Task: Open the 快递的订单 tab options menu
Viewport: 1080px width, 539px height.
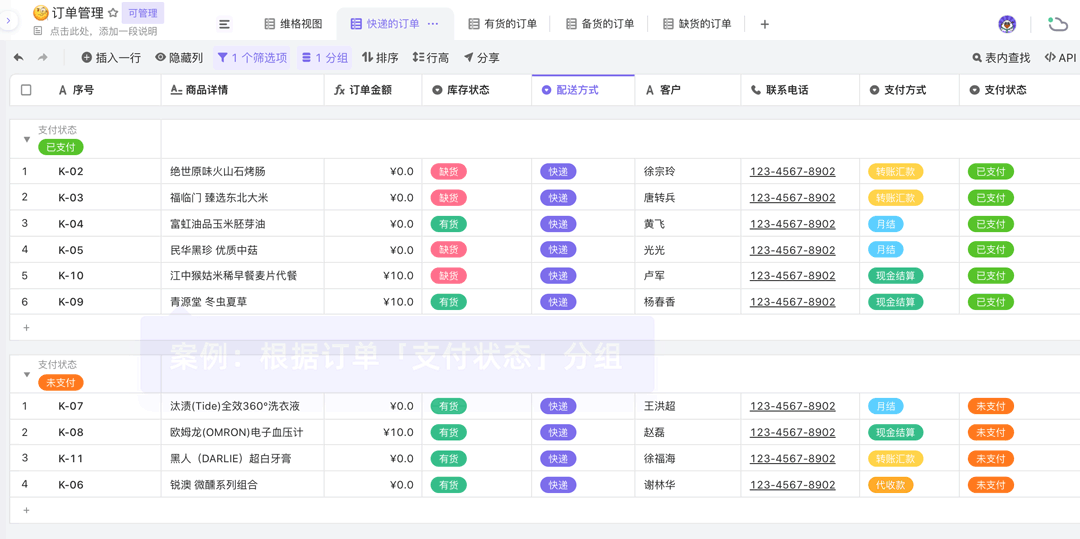Action: click(433, 23)
